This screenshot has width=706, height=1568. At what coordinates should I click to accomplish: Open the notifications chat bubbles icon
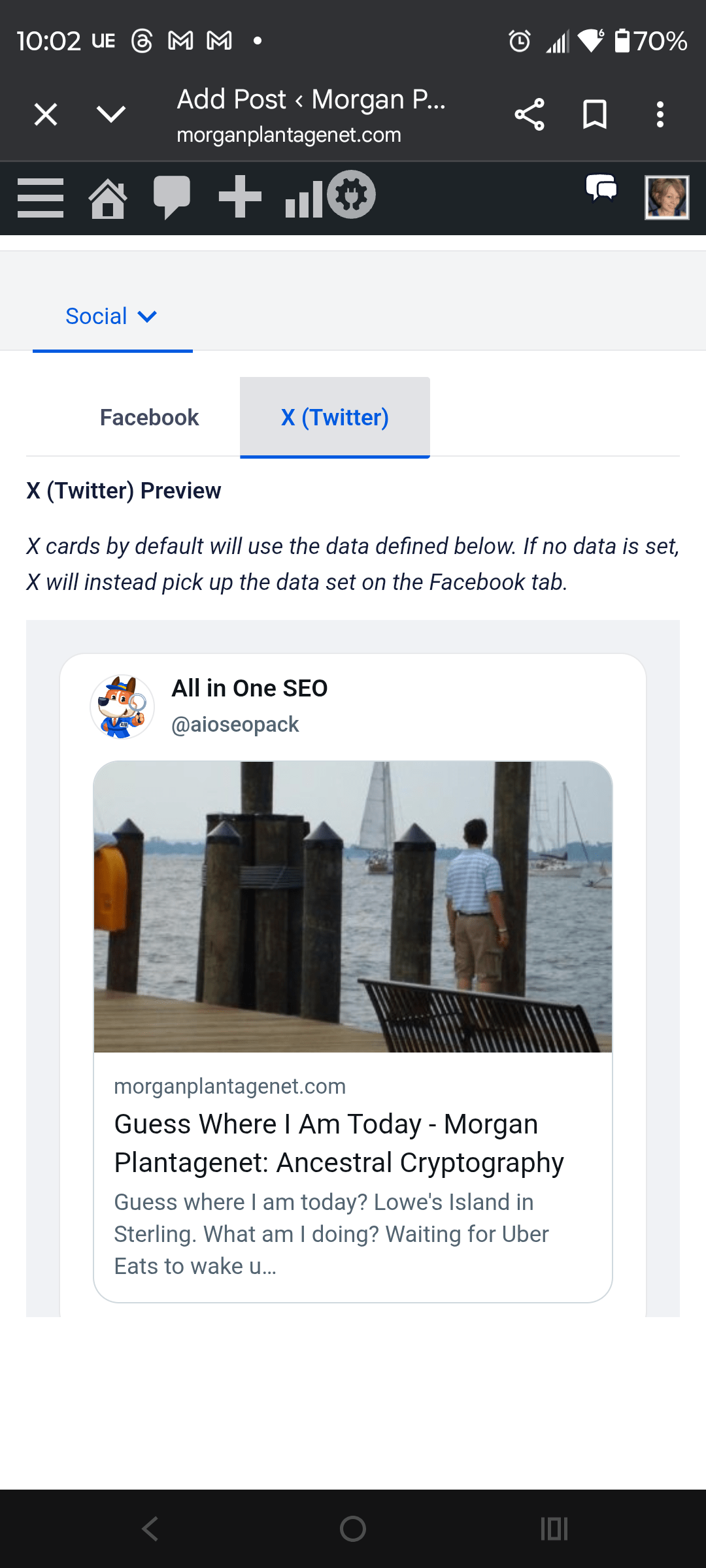(601, 189)
